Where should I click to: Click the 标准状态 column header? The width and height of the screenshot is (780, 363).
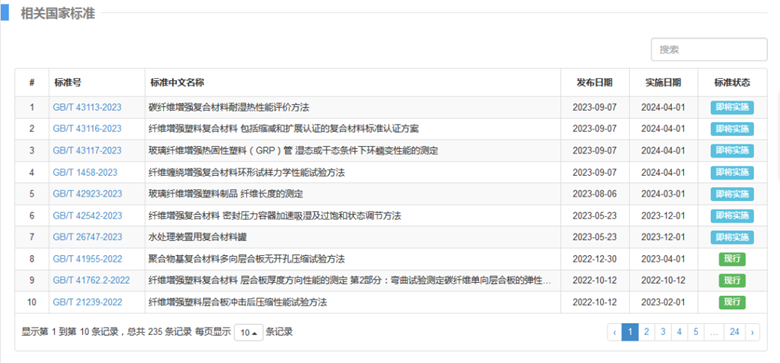(x=732, y=83)
